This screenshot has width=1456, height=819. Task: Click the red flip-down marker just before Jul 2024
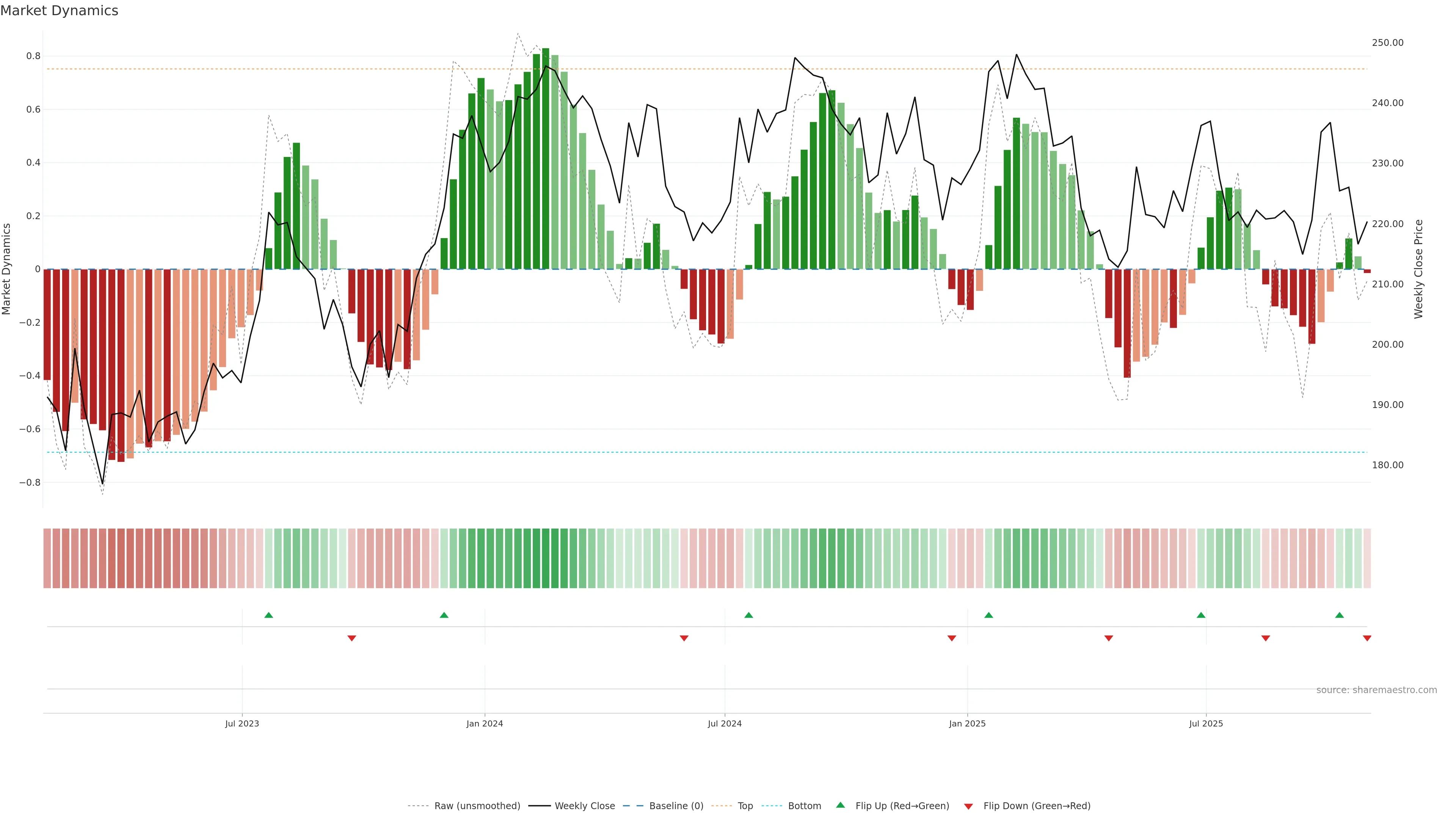684,638
